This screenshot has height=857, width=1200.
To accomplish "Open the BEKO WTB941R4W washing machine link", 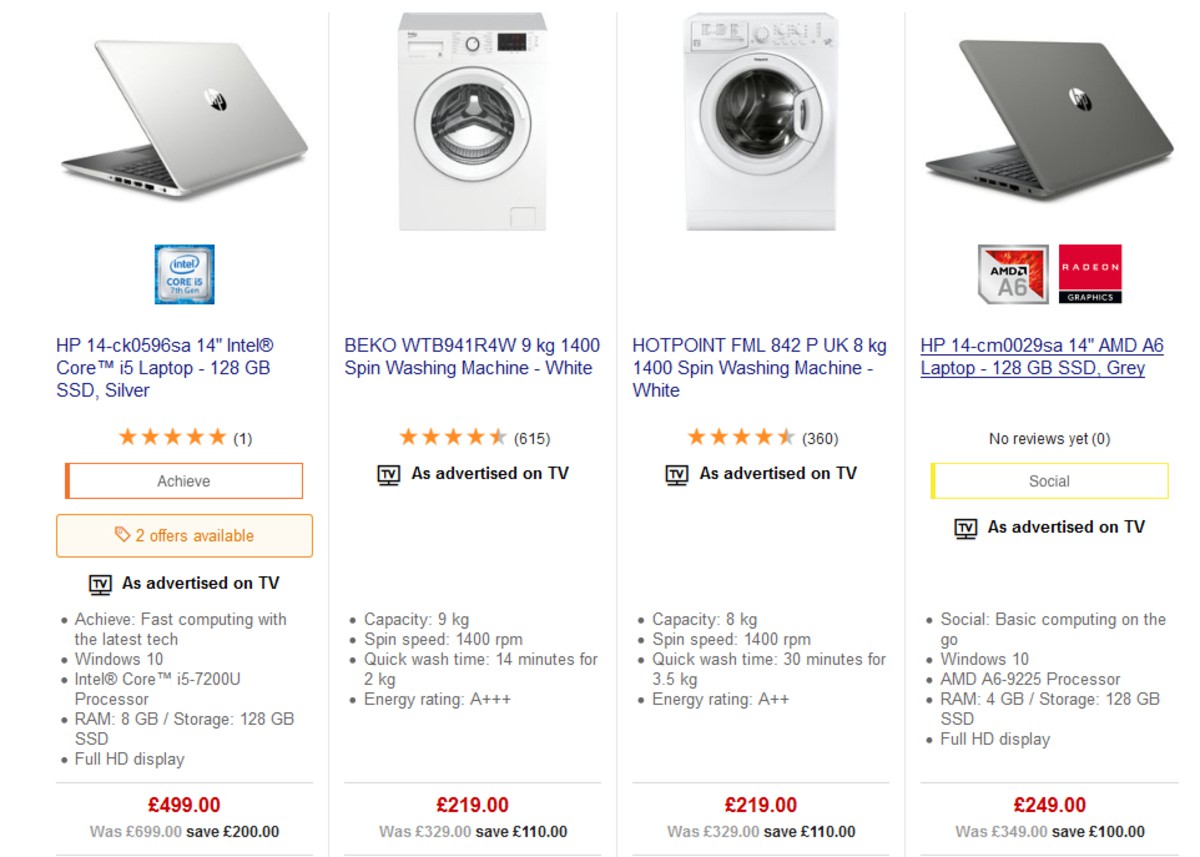I will click(471, 356).
